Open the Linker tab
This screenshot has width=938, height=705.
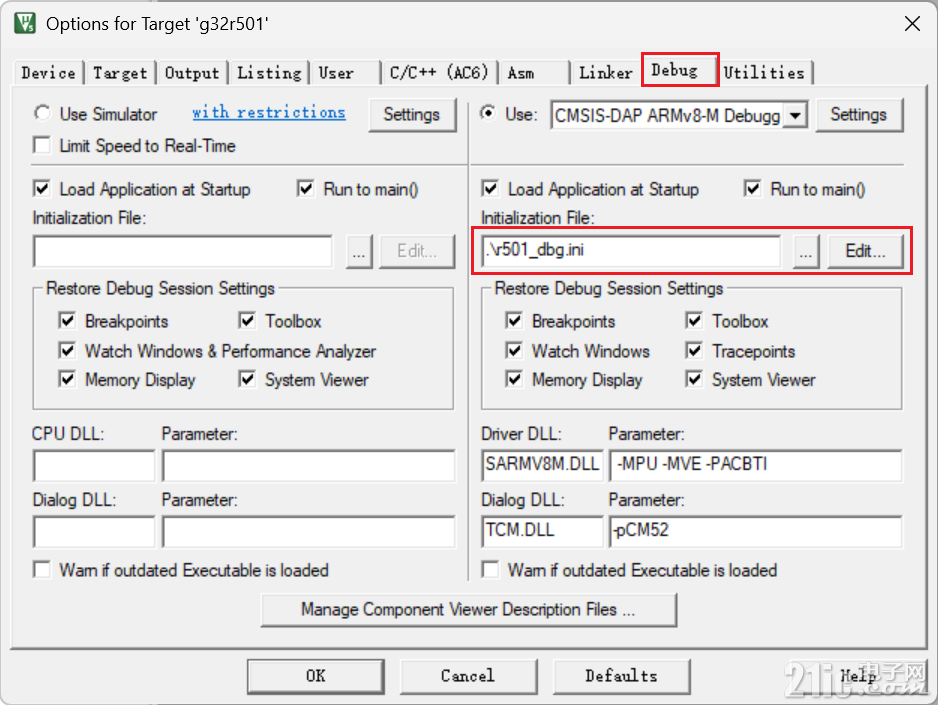click(x=605, y=73)
